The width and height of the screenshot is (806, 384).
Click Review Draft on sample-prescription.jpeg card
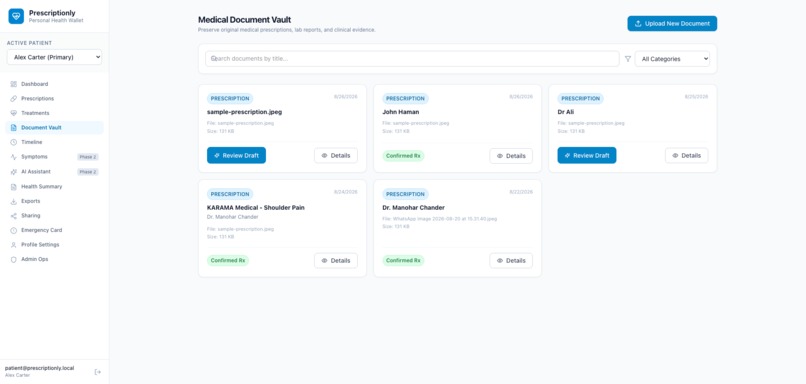tap(236, 155)
